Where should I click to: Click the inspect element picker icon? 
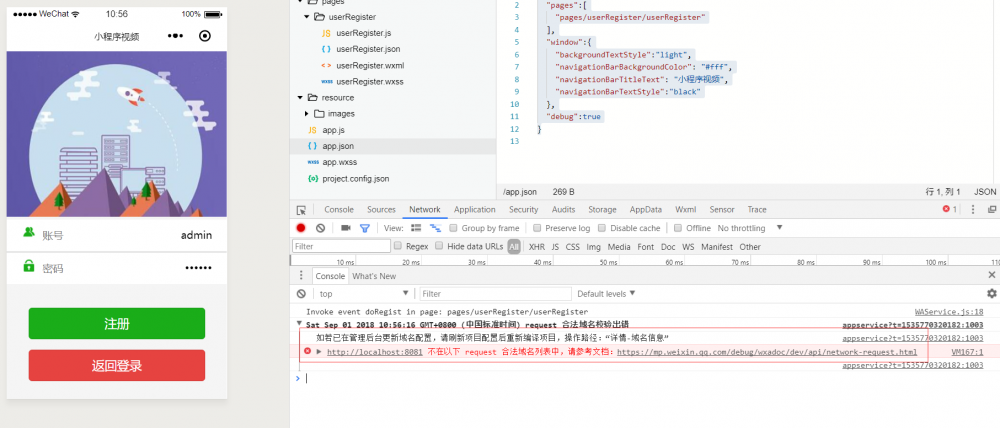301,210
